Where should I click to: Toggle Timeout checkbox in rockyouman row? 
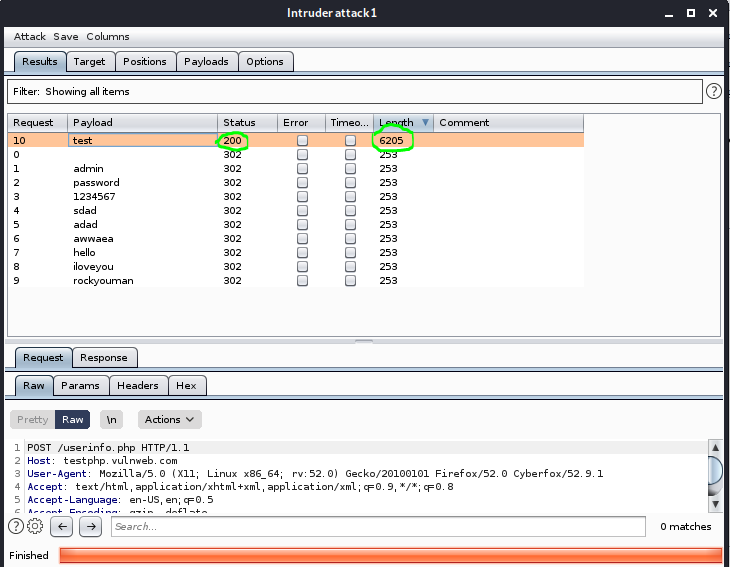coord(350,280)
